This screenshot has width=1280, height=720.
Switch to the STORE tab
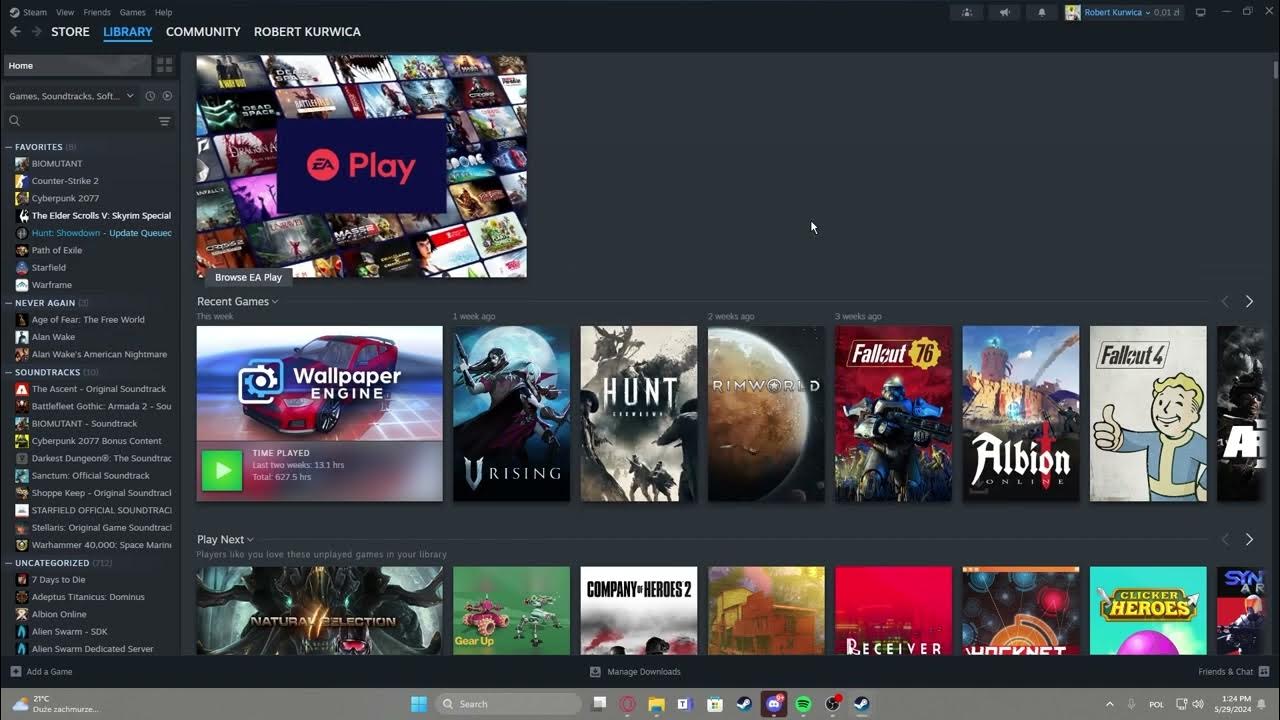(70, 32)
